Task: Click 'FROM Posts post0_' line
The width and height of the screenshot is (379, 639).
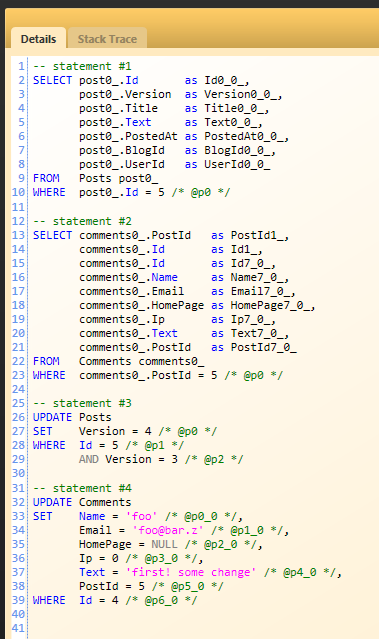Action: (x=95, y=178)
